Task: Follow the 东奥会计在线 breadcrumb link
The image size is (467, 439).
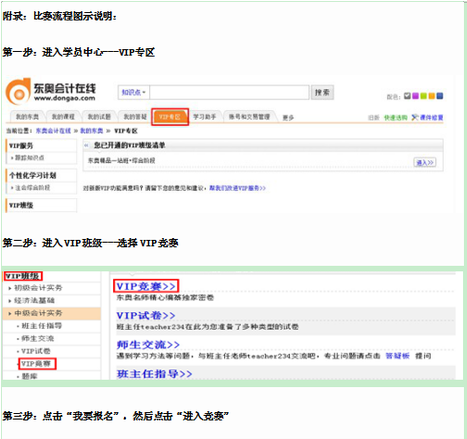Action: (x=53, y=131)
